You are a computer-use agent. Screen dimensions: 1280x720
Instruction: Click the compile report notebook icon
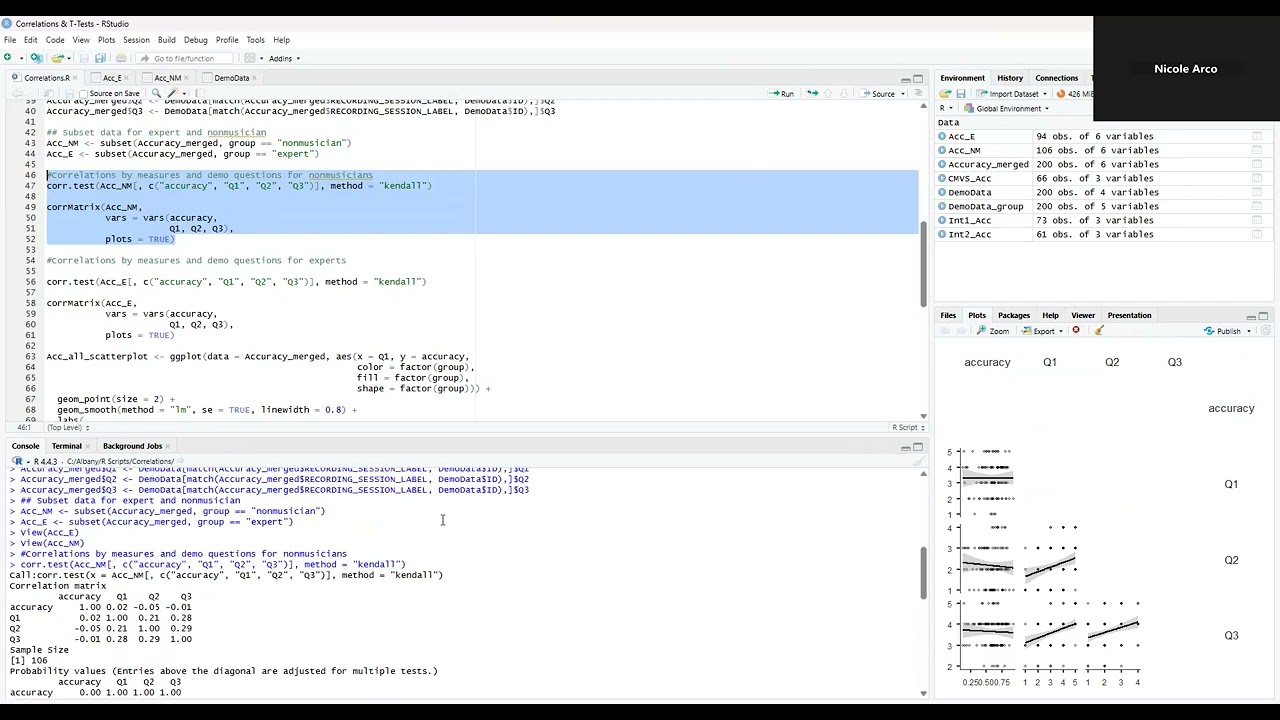pyautogui.click(x=201, y=93)
